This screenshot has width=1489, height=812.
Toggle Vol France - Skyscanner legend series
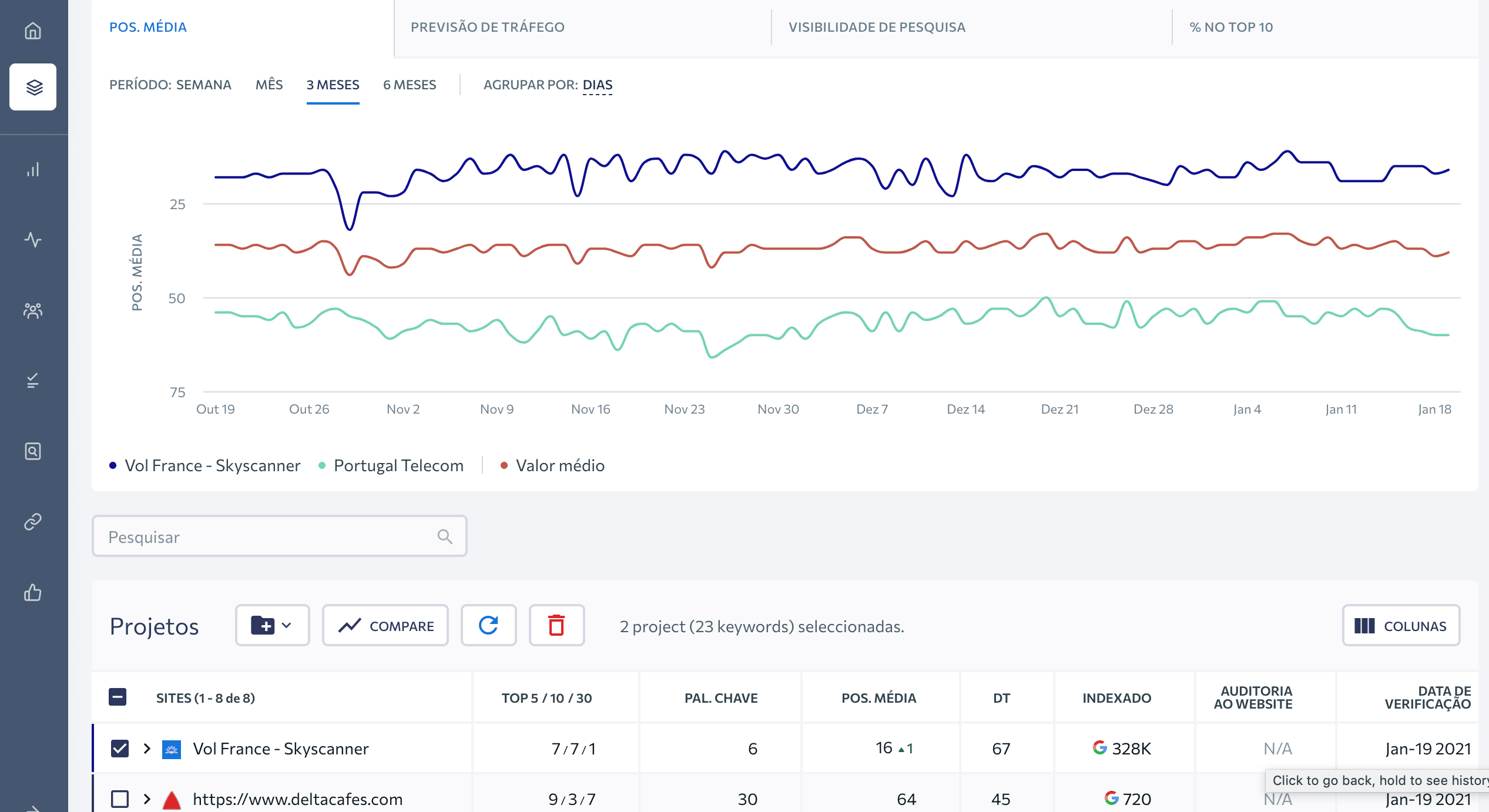[205, 465]
